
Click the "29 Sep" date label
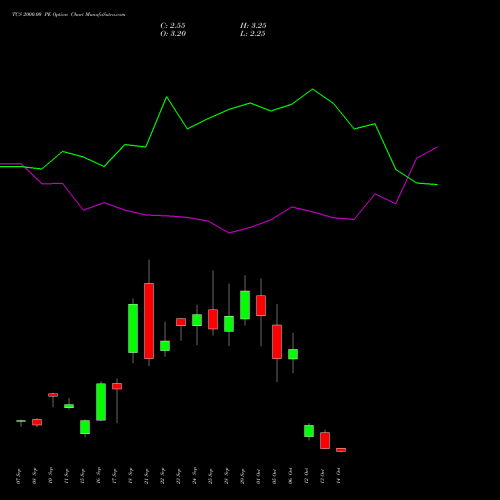[243, 476]
